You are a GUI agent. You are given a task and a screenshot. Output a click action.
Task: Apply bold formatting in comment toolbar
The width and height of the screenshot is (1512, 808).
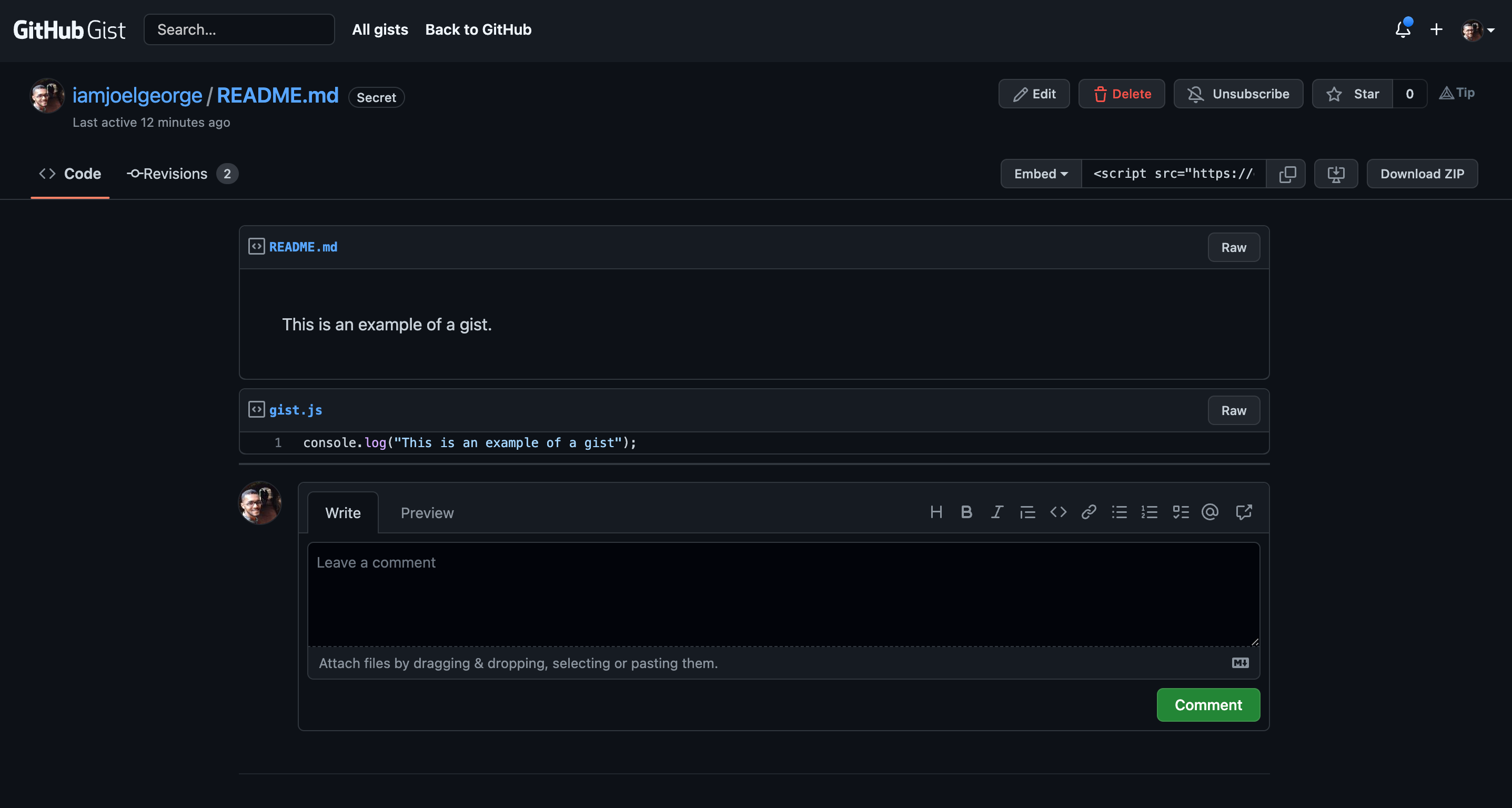click(966, 512)
